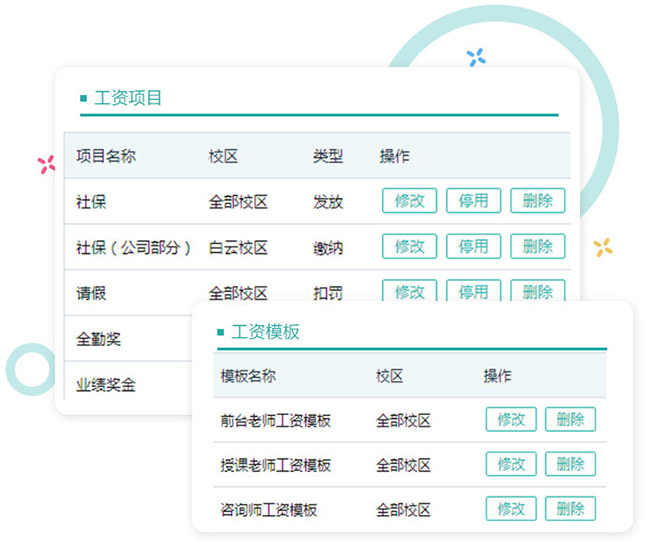650x553 pixels.
Task: Click the blue sparkle decoration icon
Action: tap(477, 58)
